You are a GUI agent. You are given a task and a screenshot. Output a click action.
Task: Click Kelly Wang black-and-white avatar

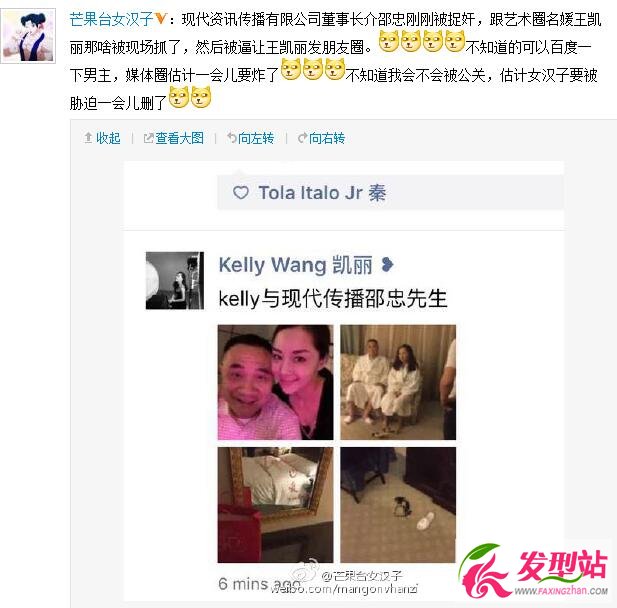175,281
